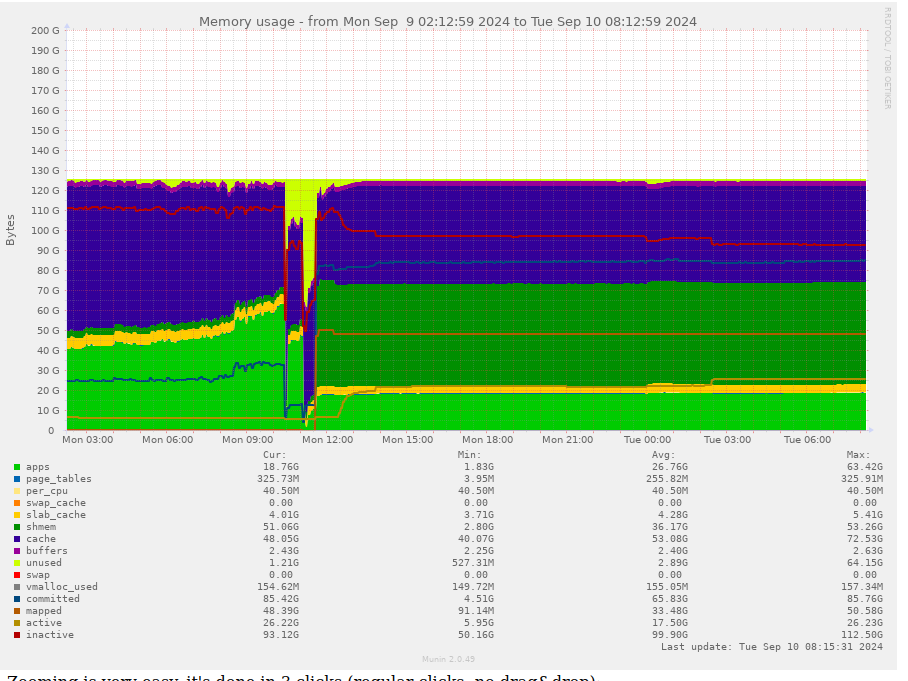Click the unused legend color swatch

[x=17, y=563]
